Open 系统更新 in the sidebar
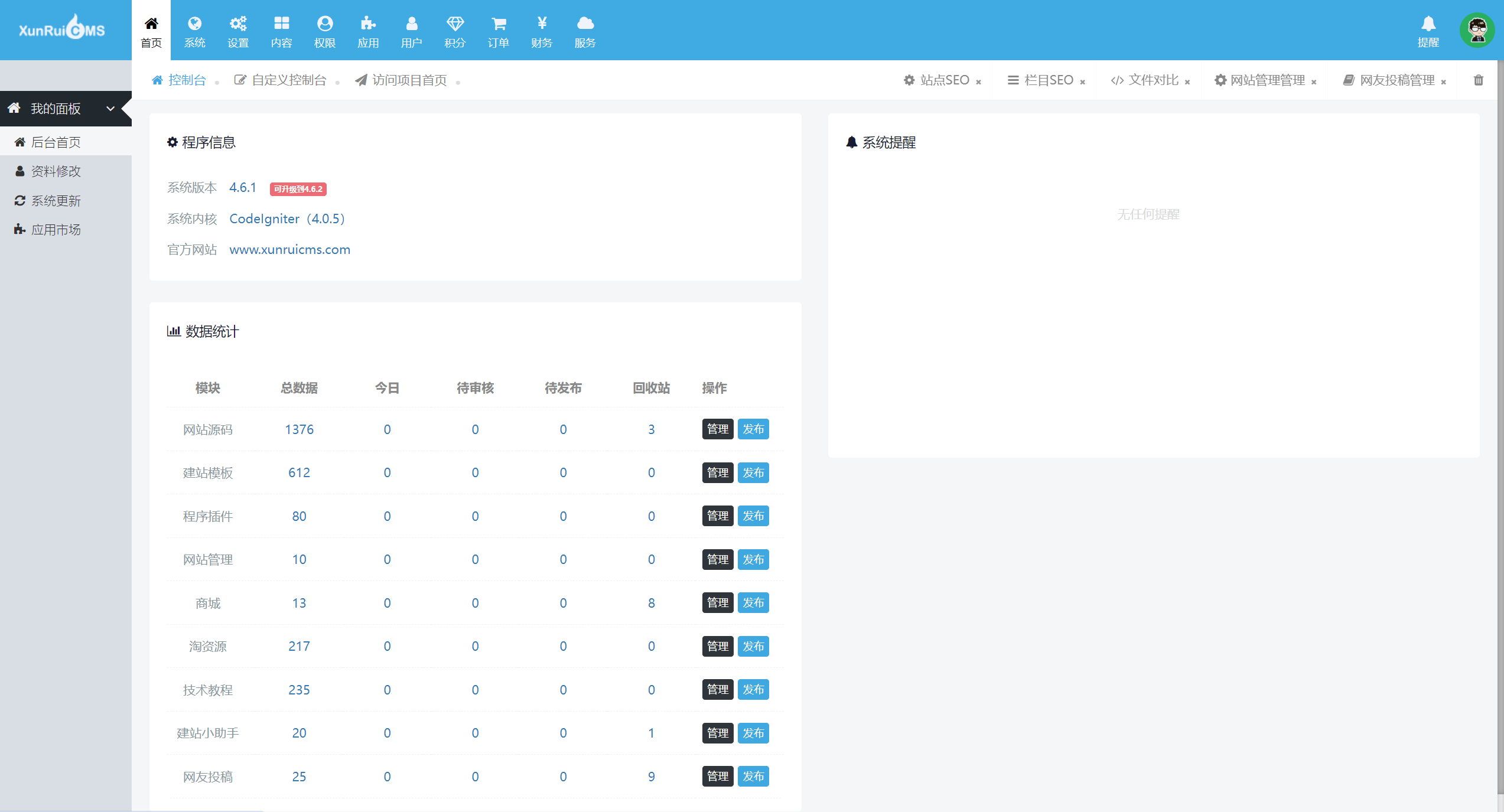This screenshot has height=812, width=1504. coord(66,201)
